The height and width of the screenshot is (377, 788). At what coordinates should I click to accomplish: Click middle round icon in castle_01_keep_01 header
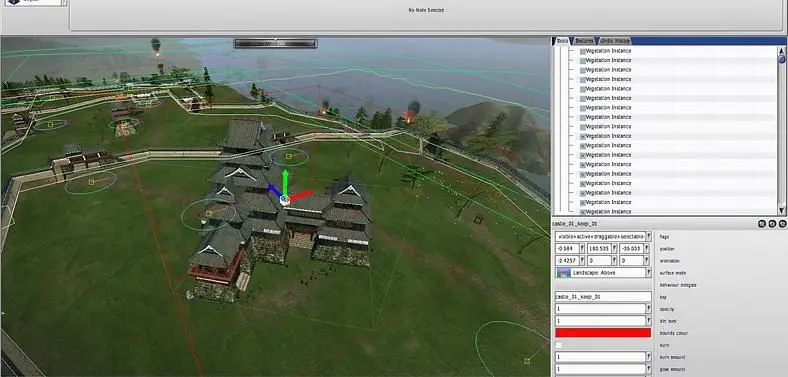coord(772,224)
